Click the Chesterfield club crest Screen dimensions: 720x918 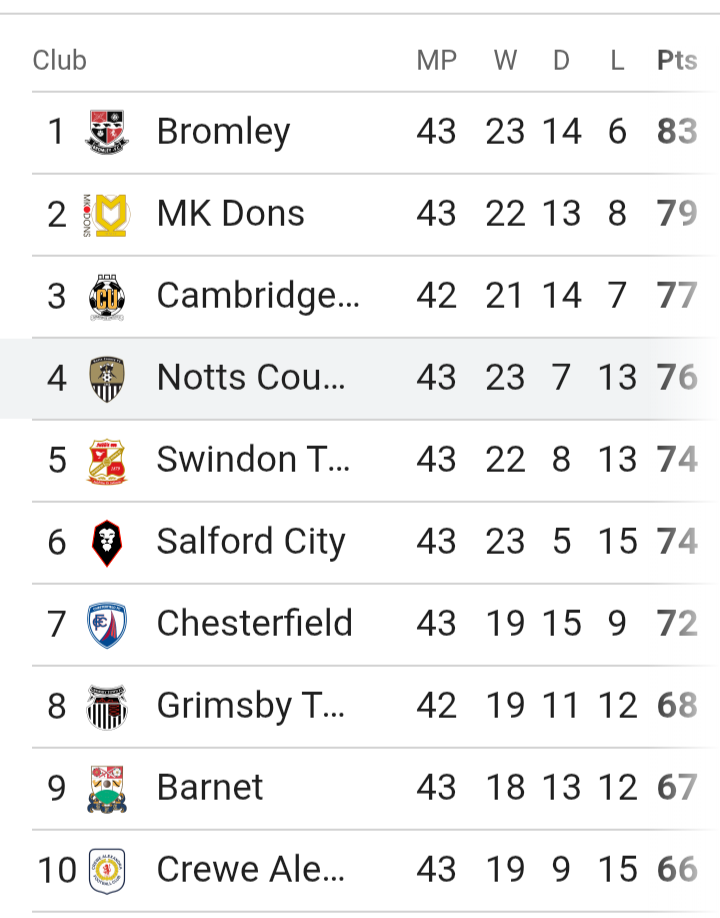coord(107,623)
